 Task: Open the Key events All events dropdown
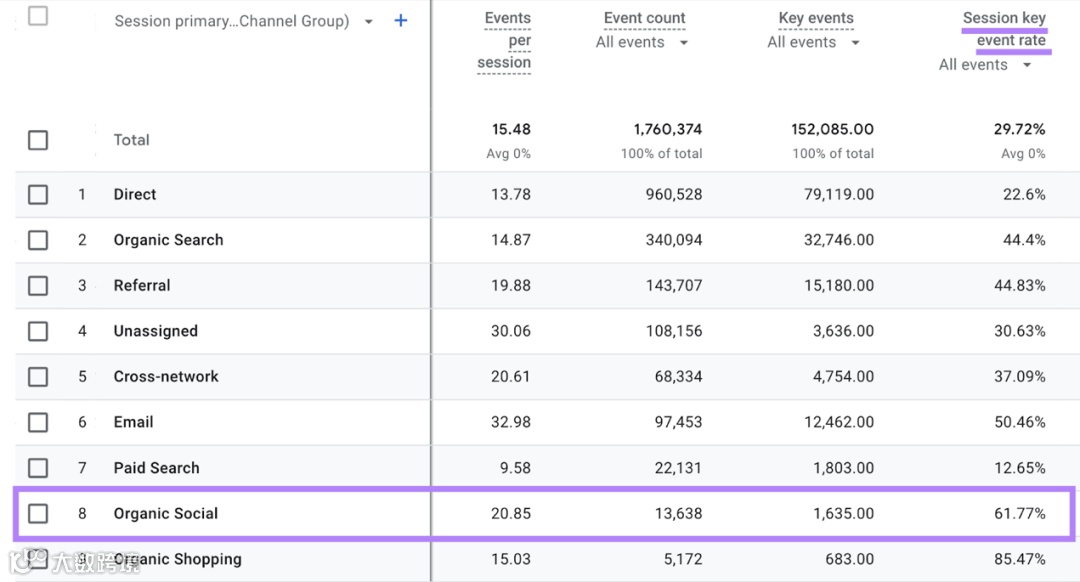tap(856, 43)
